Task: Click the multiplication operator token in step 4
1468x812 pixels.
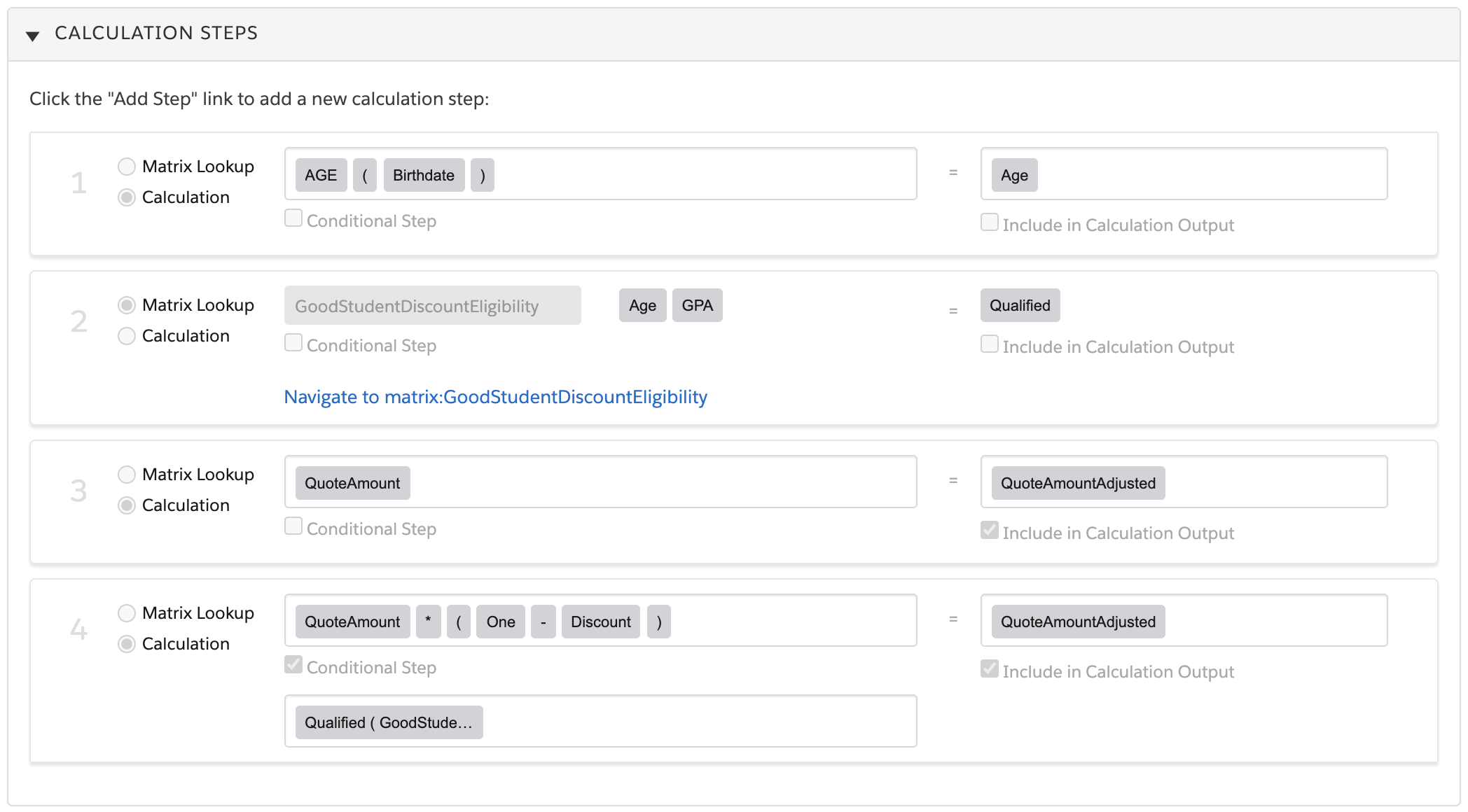Action: [428, 622]
